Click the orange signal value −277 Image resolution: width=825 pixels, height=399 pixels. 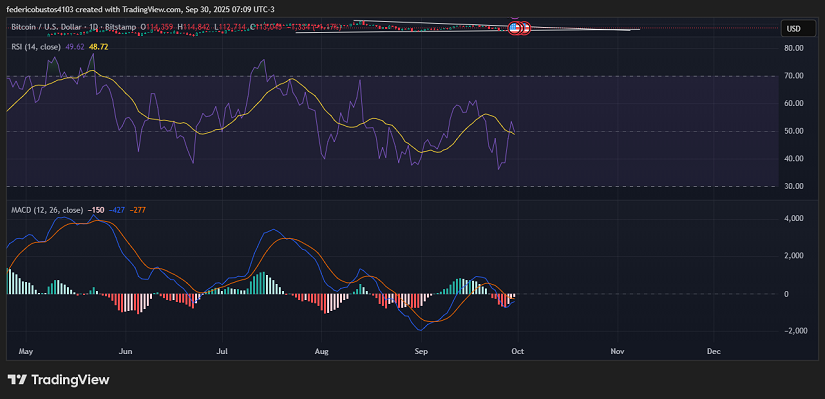[137, 210]
